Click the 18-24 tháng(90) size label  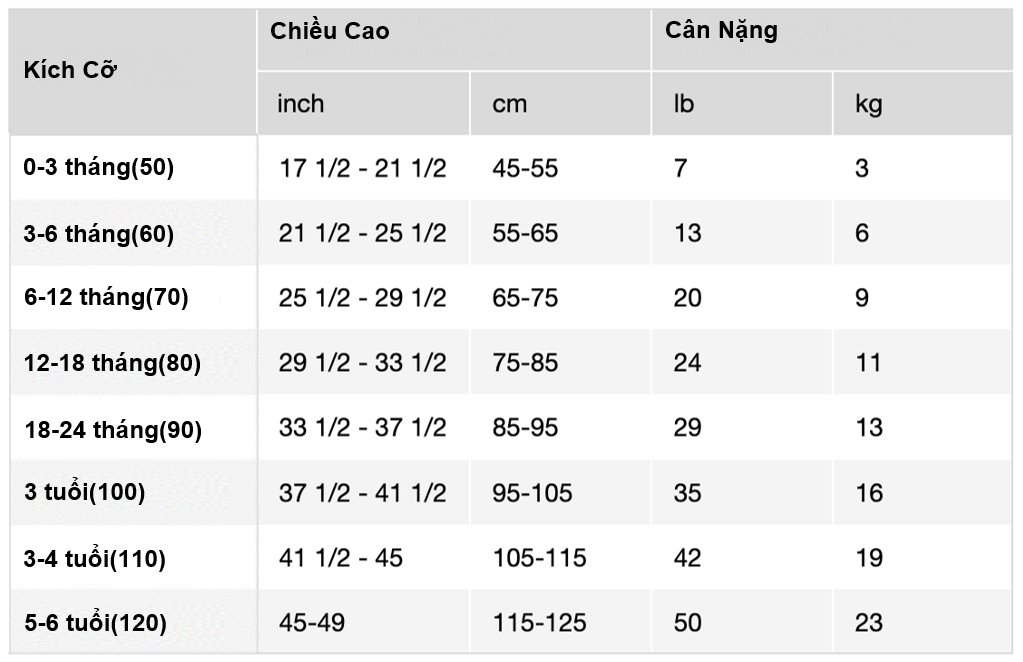pyautogui.click(x=112, y=430)
